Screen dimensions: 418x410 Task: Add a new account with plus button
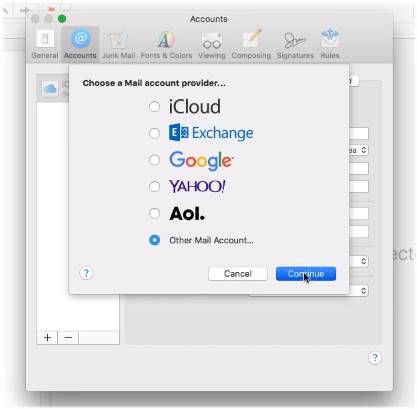click(47, 338)
